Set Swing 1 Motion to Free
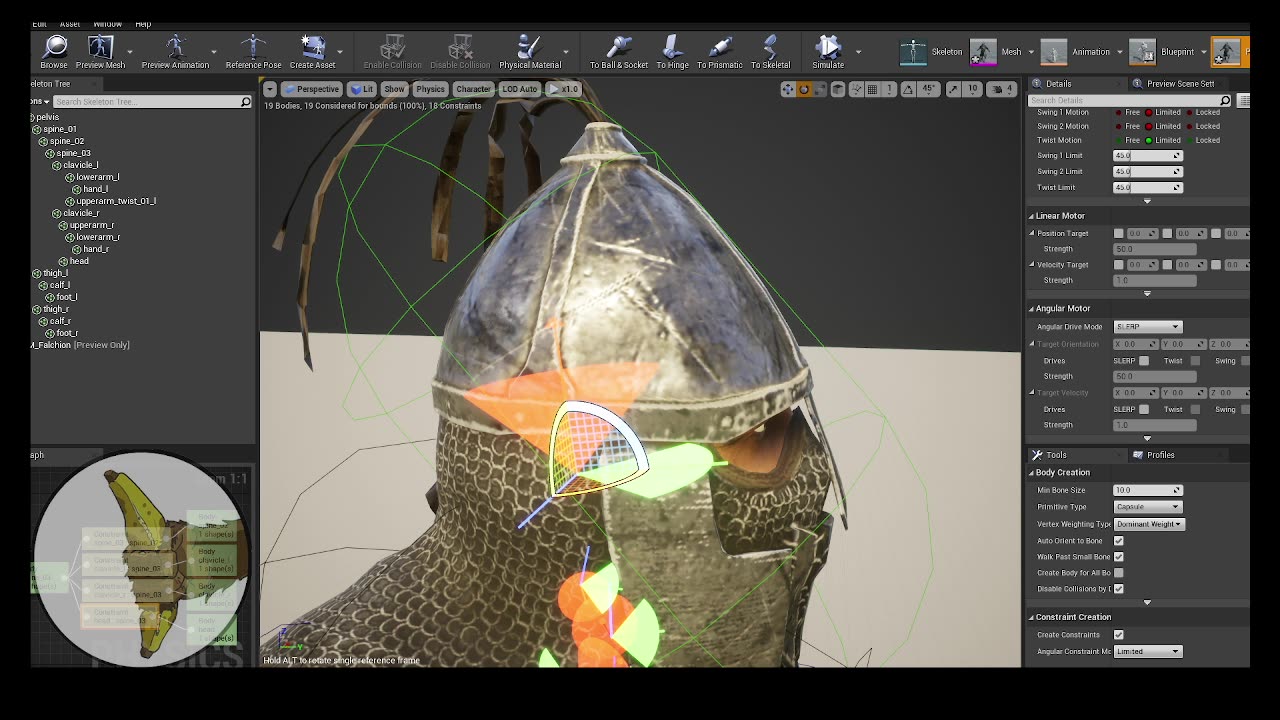The width and height of the screenshot is (1280, 720). pos(1119,112)
